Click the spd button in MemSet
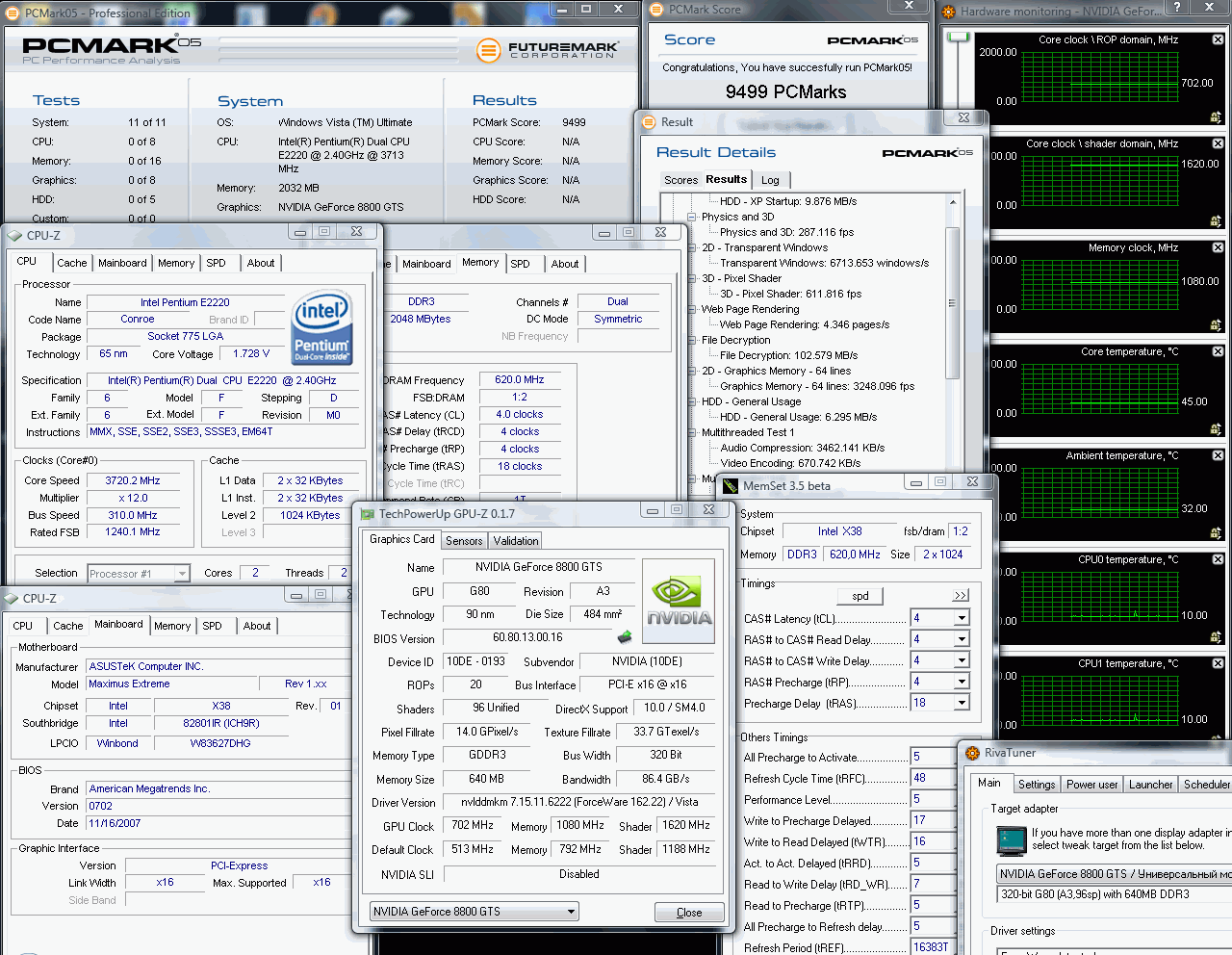The width and height of the screenshot is (1232, 955). [x=860, y=596]
